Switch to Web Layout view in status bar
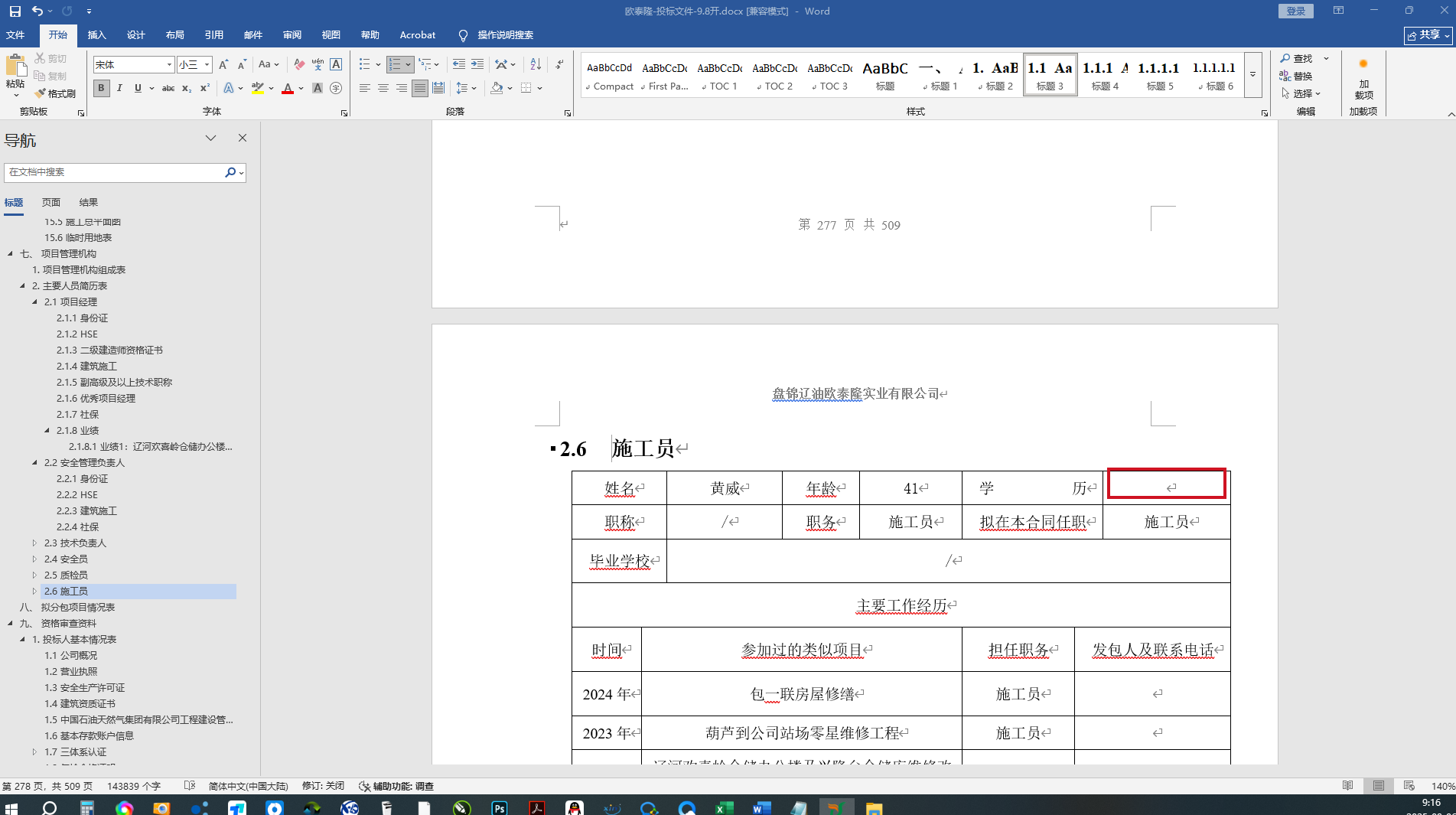 [x=1409, y=786]
